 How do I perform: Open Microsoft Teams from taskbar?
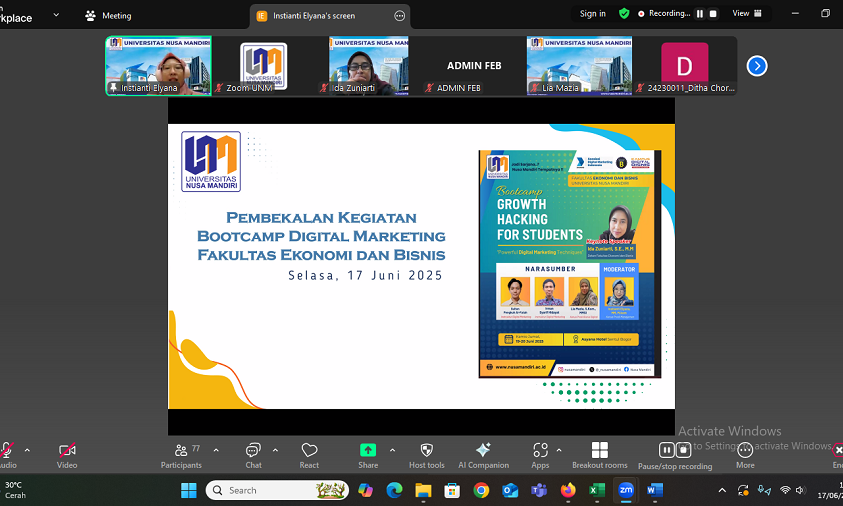coord(539,490)
